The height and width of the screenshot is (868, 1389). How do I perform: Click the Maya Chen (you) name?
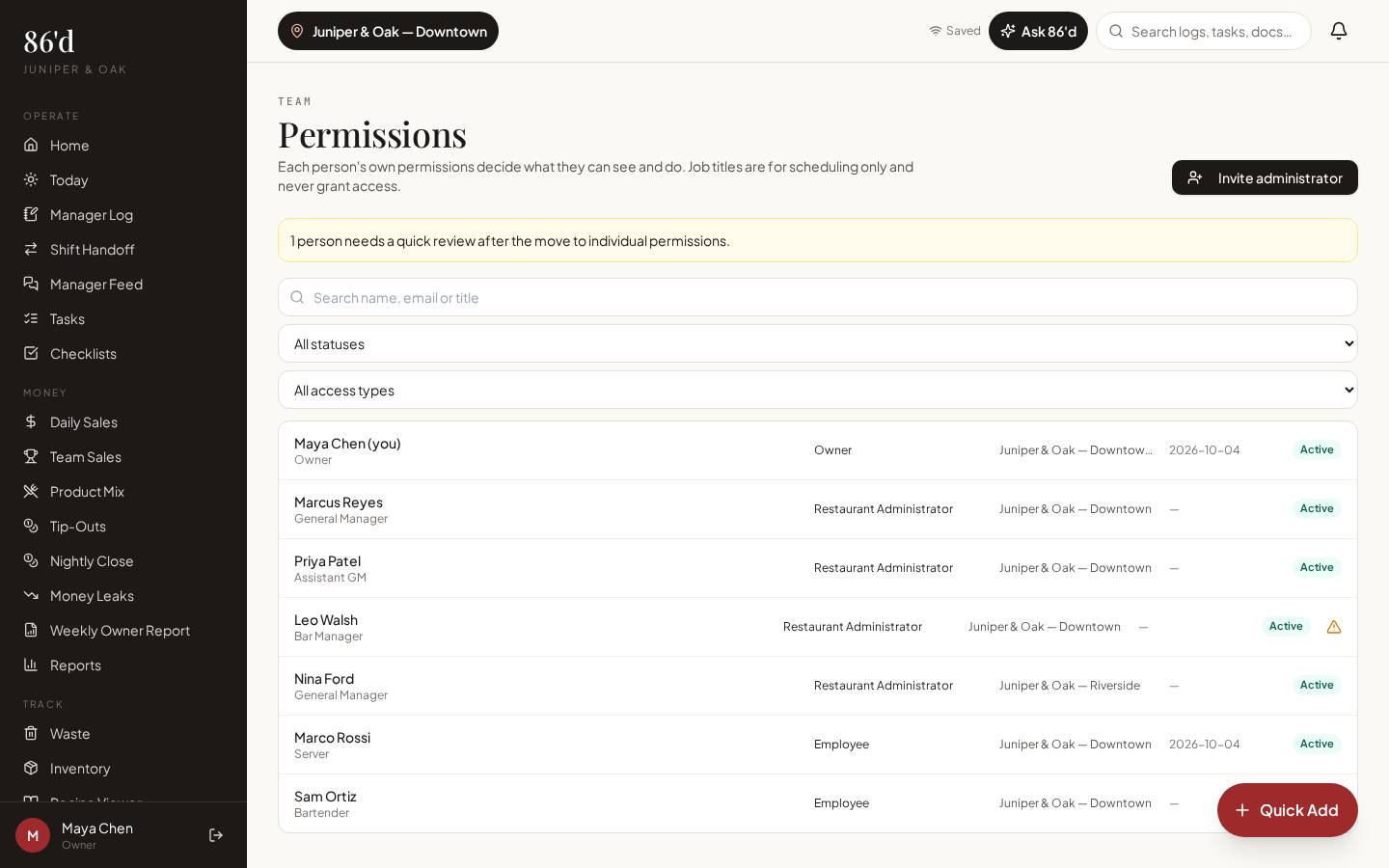point(347,444)
